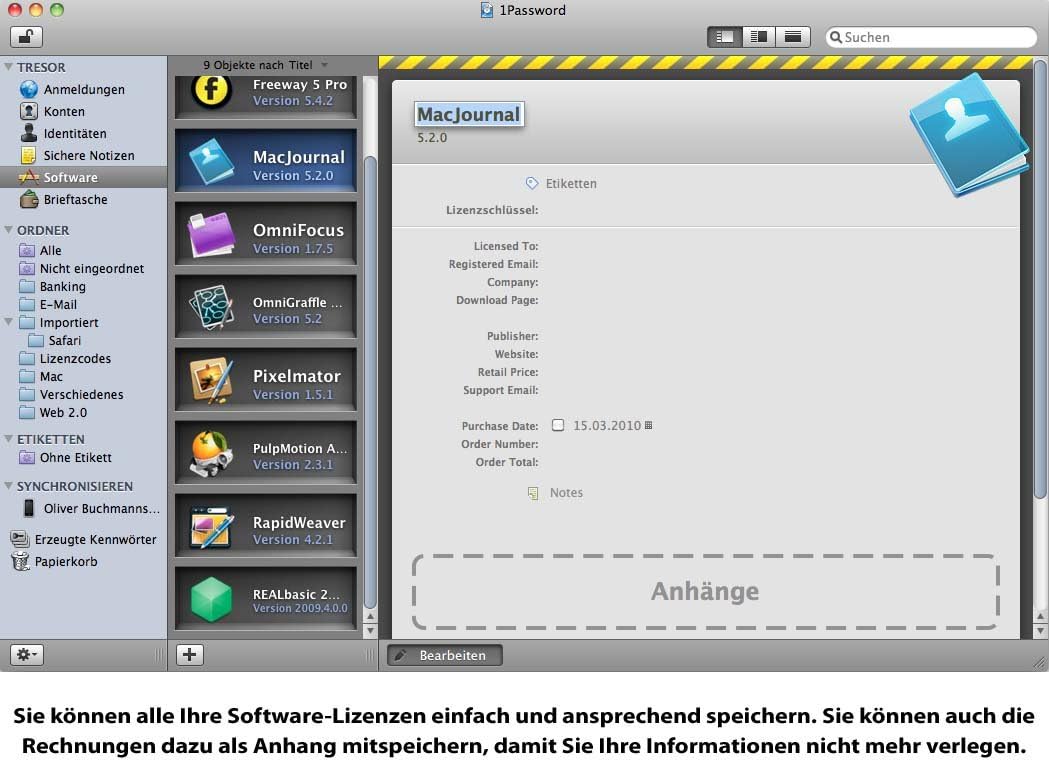Open the Papierkorb trash icon
The image size is (1049, 761).
click(21, 561)
